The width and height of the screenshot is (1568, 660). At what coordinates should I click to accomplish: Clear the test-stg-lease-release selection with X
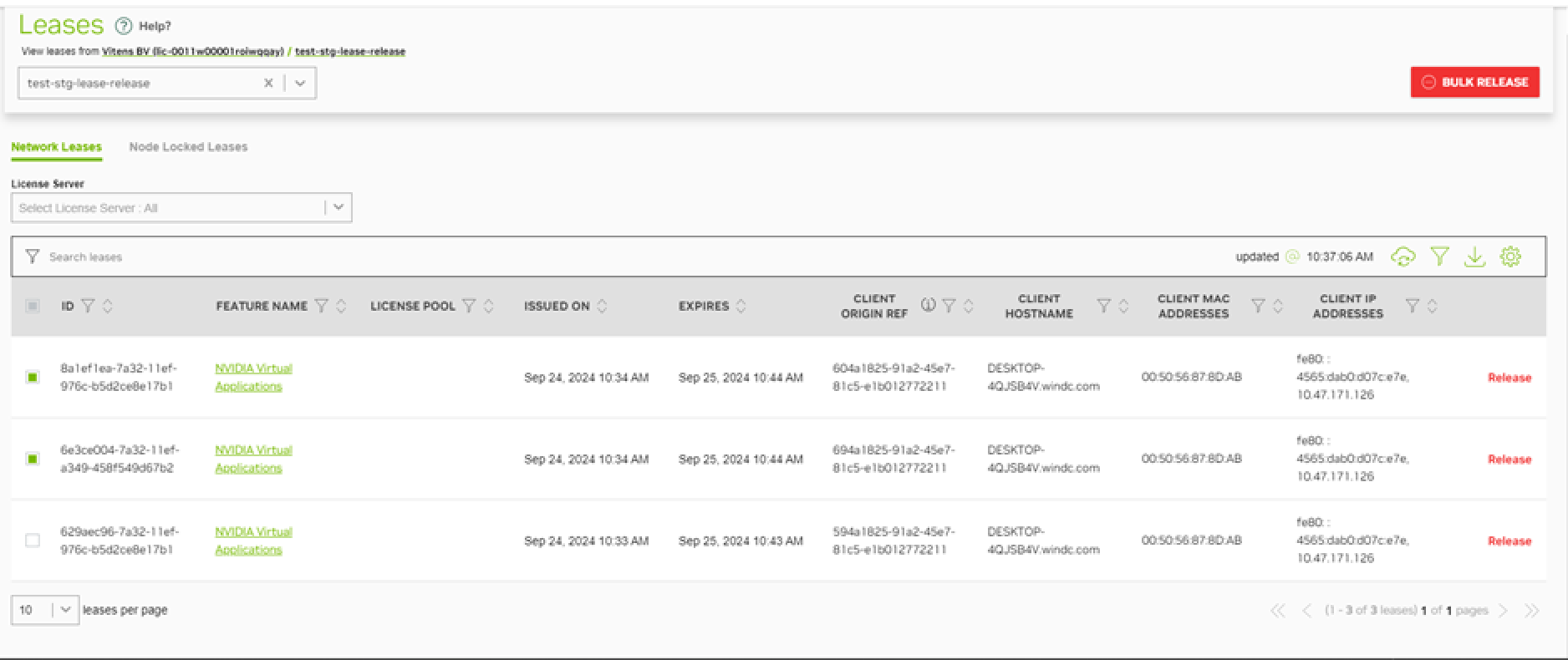click(x=268, y=83)
